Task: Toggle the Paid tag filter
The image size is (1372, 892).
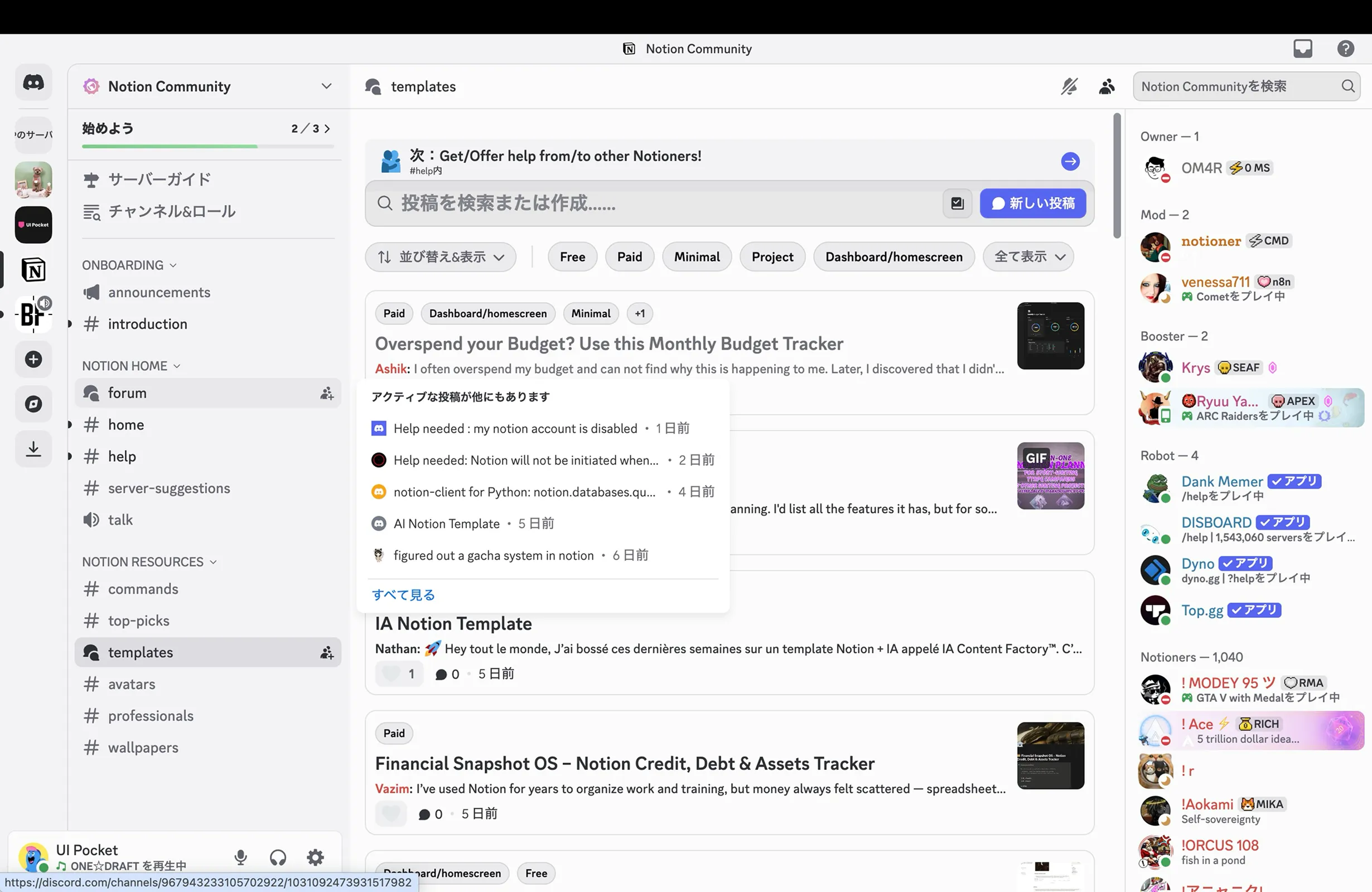Action: point(630,257)
